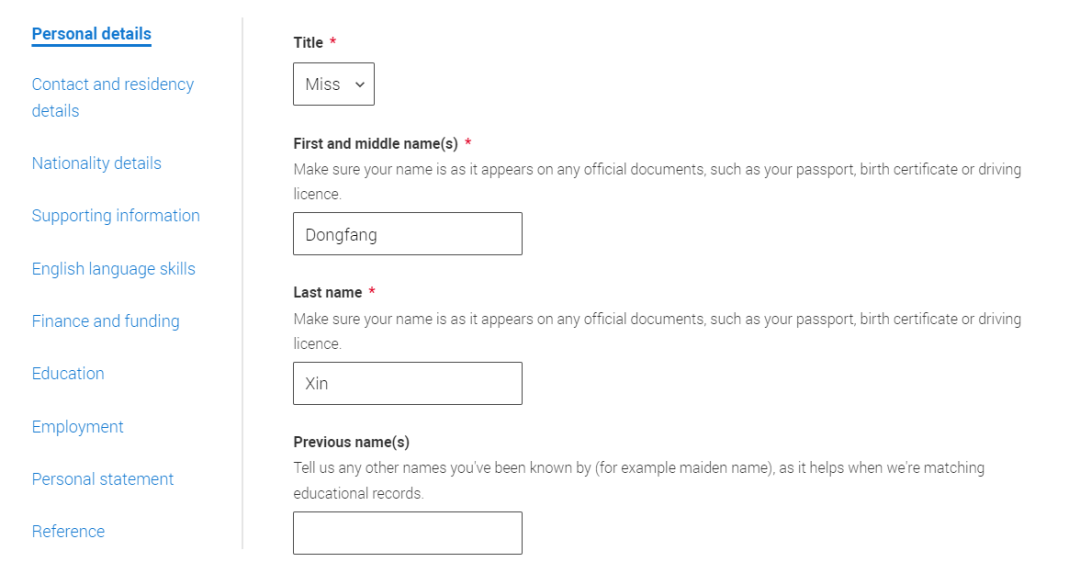This screenshot has width=1080, height=573.
Task: Click the first name field containing Dongfang
Action: (x=408, y=233)
